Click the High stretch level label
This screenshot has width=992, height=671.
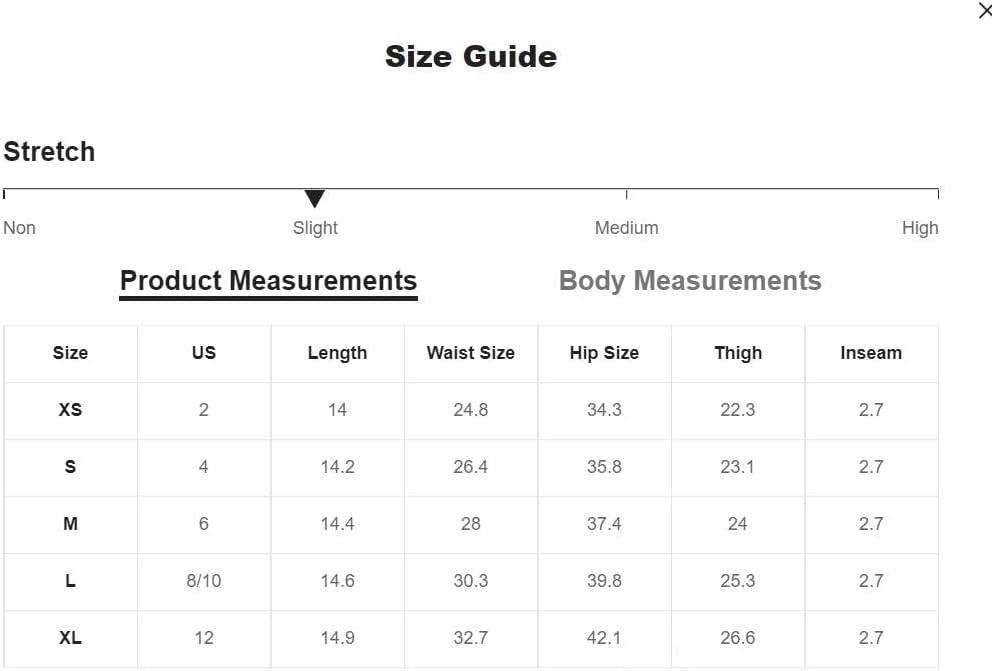919,228
